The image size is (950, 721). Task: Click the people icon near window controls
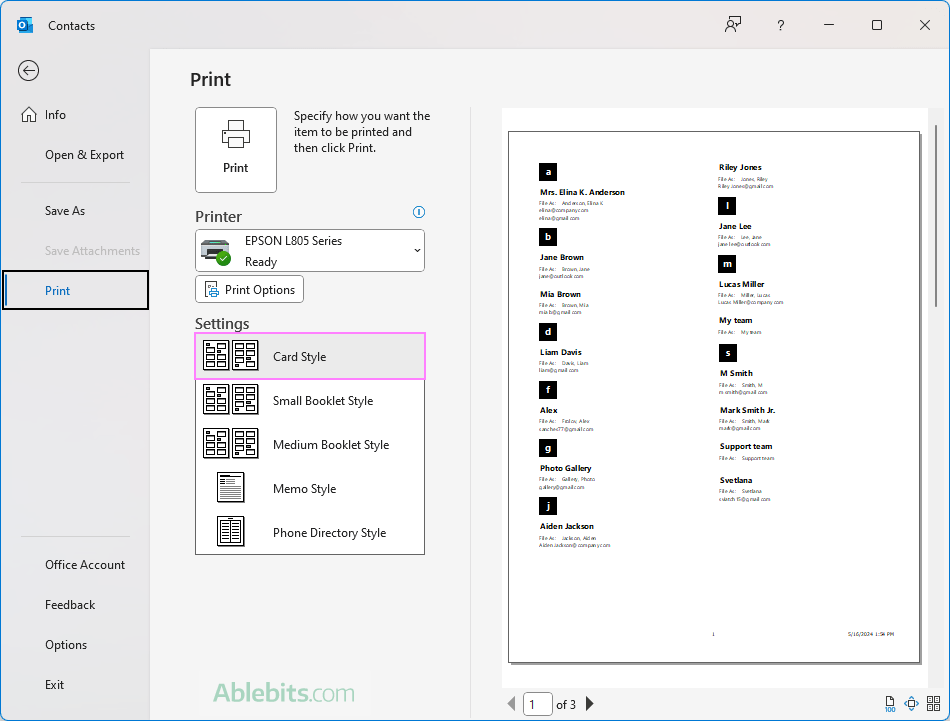point(732,25)
